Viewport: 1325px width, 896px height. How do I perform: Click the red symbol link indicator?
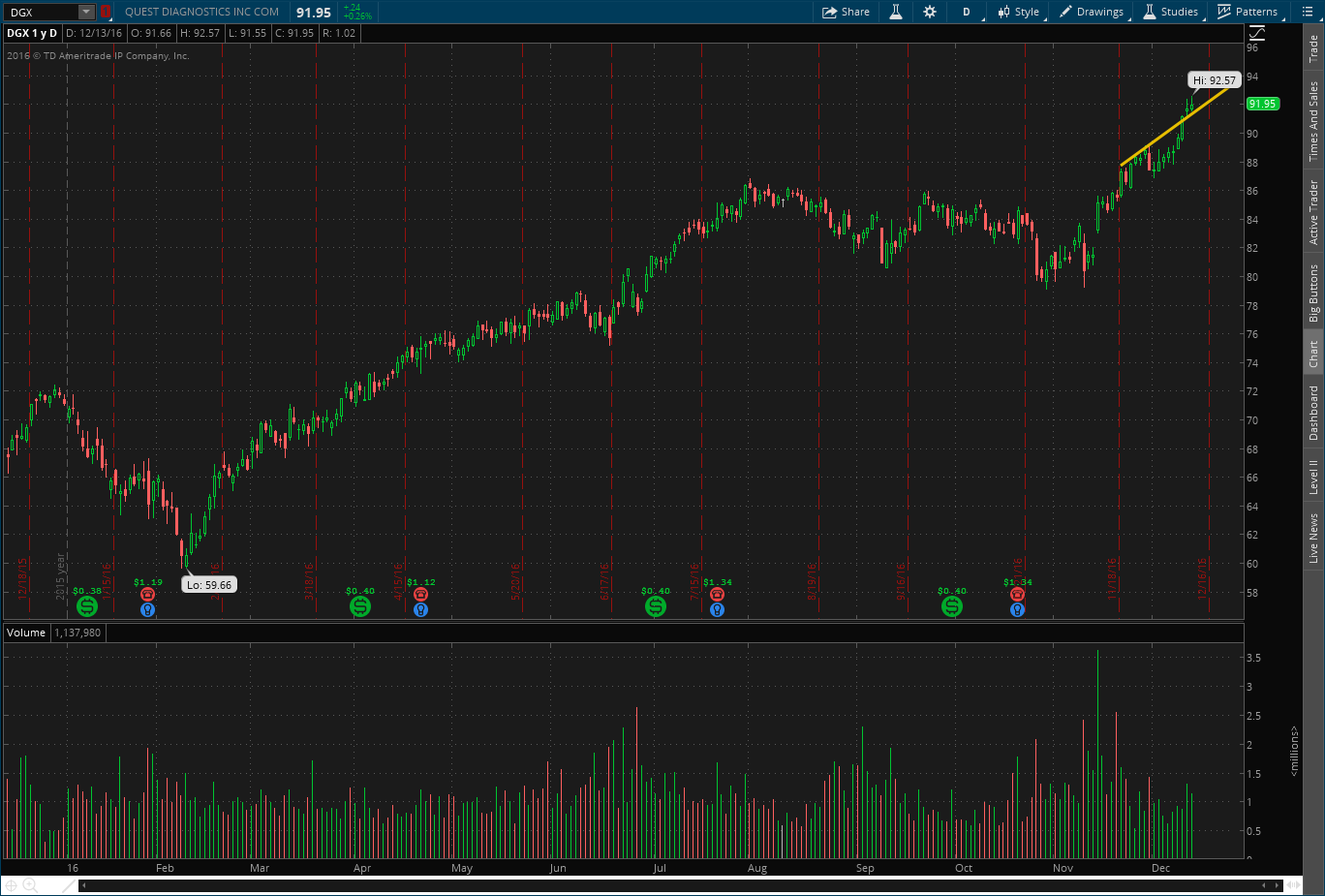pos(105,12)
